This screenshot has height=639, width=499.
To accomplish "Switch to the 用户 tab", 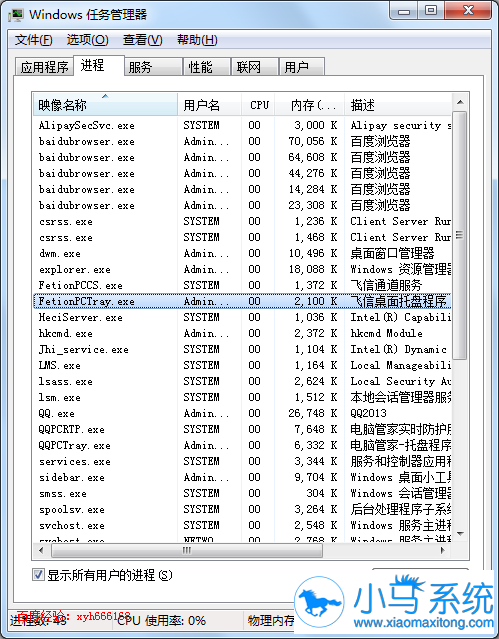I will point(302,67).
